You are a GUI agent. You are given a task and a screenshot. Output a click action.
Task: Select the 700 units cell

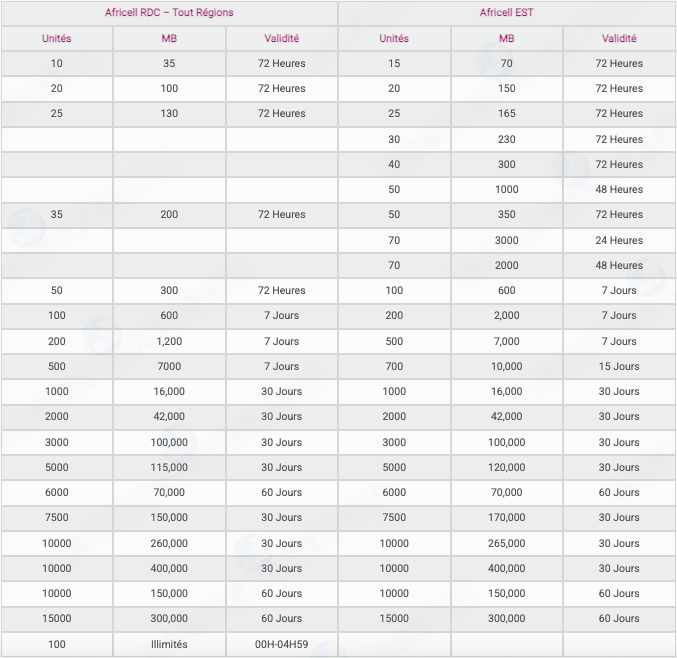tap(394, 366)
